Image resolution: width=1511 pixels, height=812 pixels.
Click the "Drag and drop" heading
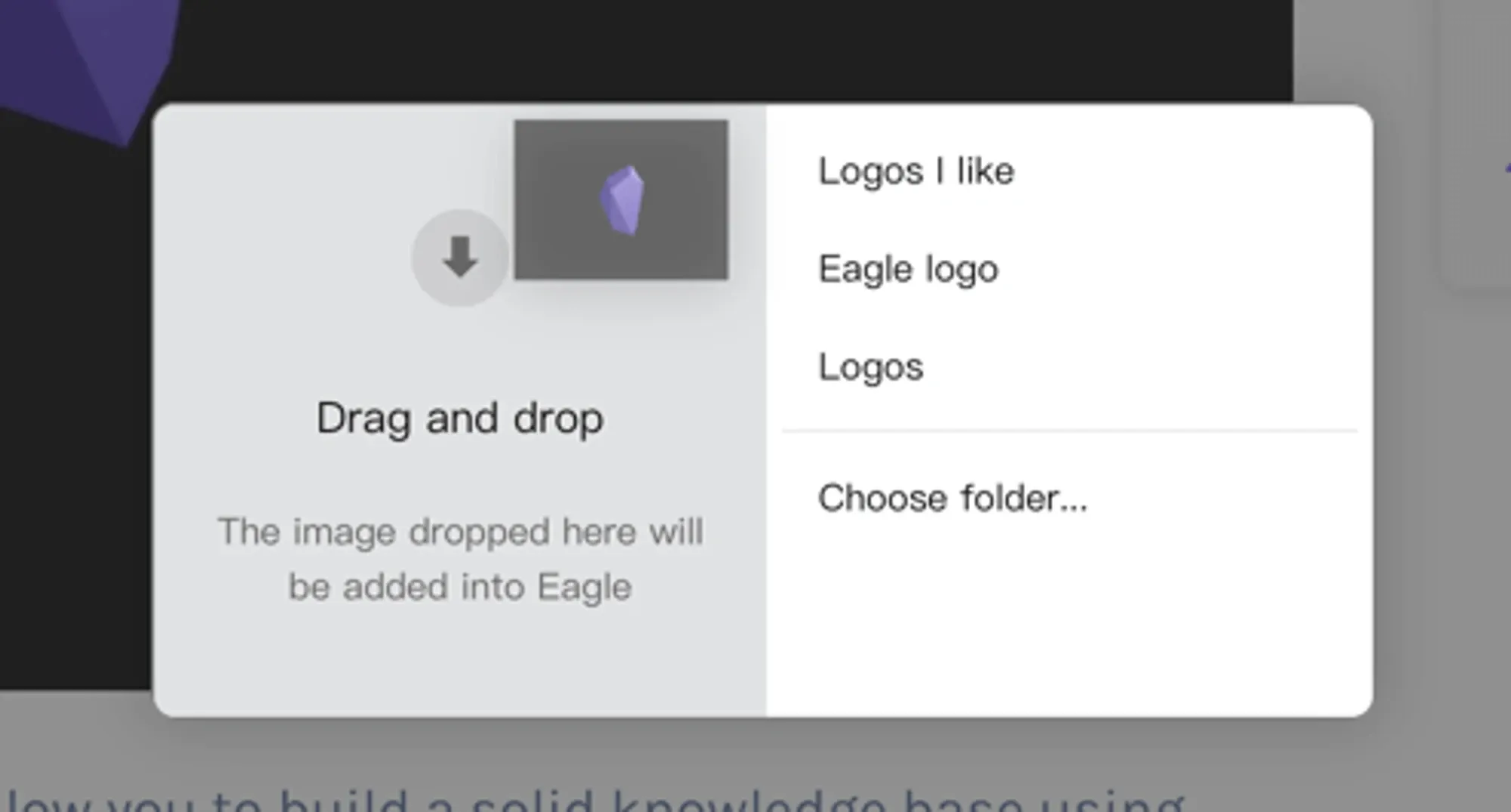[459, 418]
